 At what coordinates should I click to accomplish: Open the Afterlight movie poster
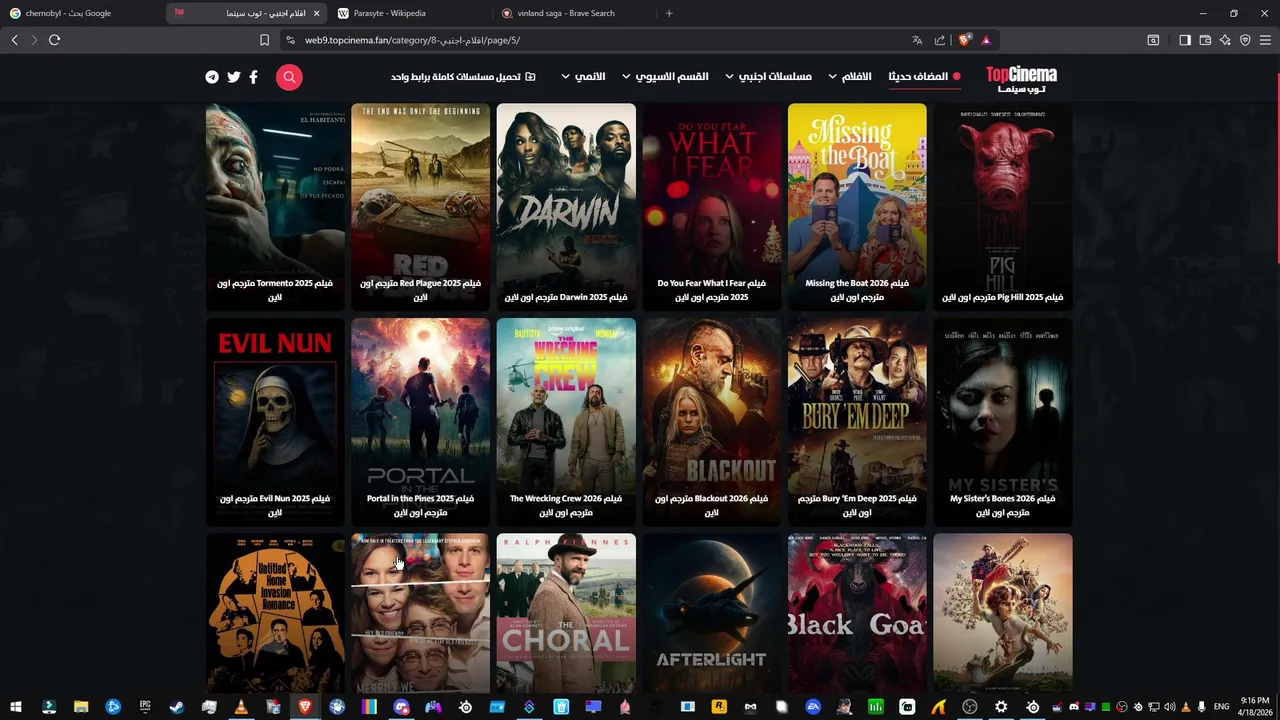pyautogui.click(x=712, y=613)
